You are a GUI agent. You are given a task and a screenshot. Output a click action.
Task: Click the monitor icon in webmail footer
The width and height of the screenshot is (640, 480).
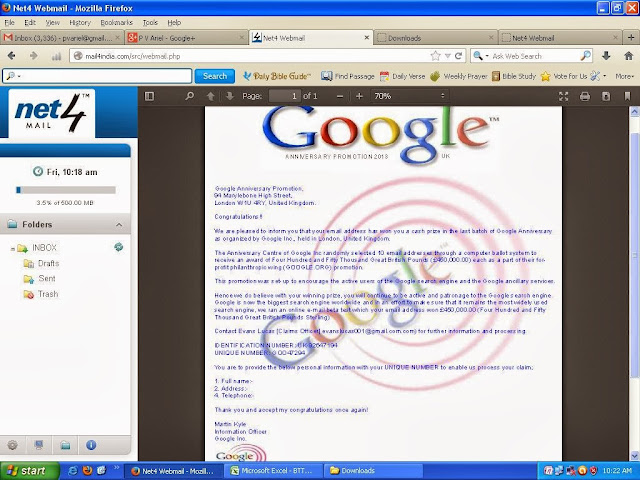point(39,445)
